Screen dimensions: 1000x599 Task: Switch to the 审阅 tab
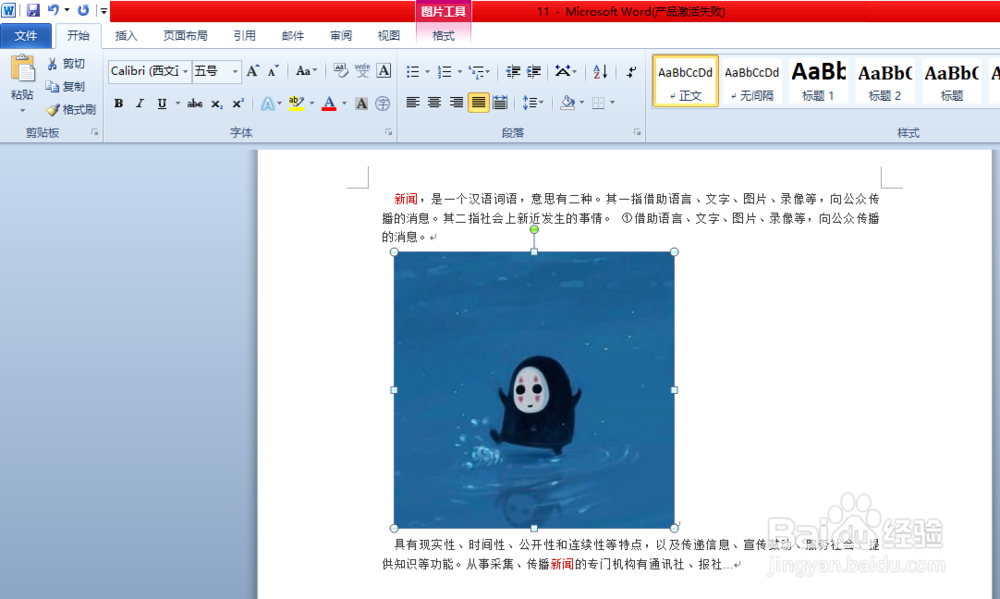click(x=341, y=36)
